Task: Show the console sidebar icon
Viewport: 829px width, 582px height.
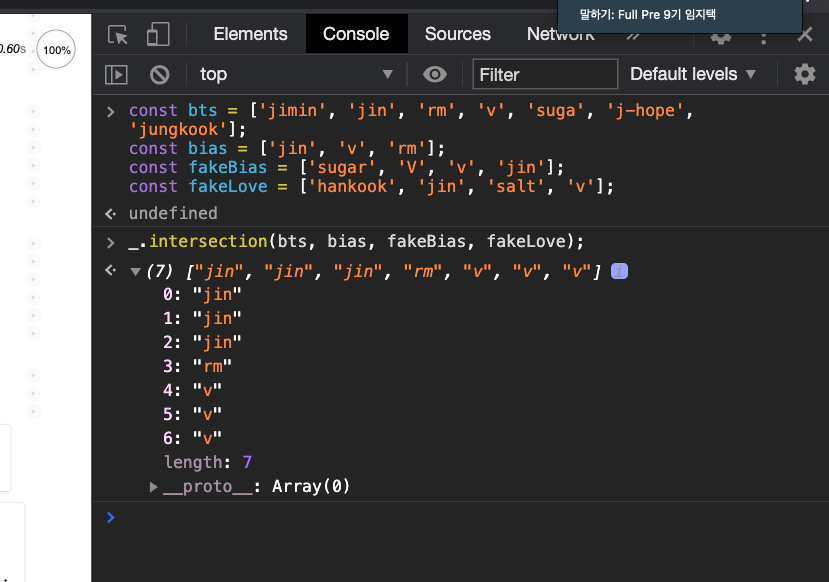Action: [116, 75]
